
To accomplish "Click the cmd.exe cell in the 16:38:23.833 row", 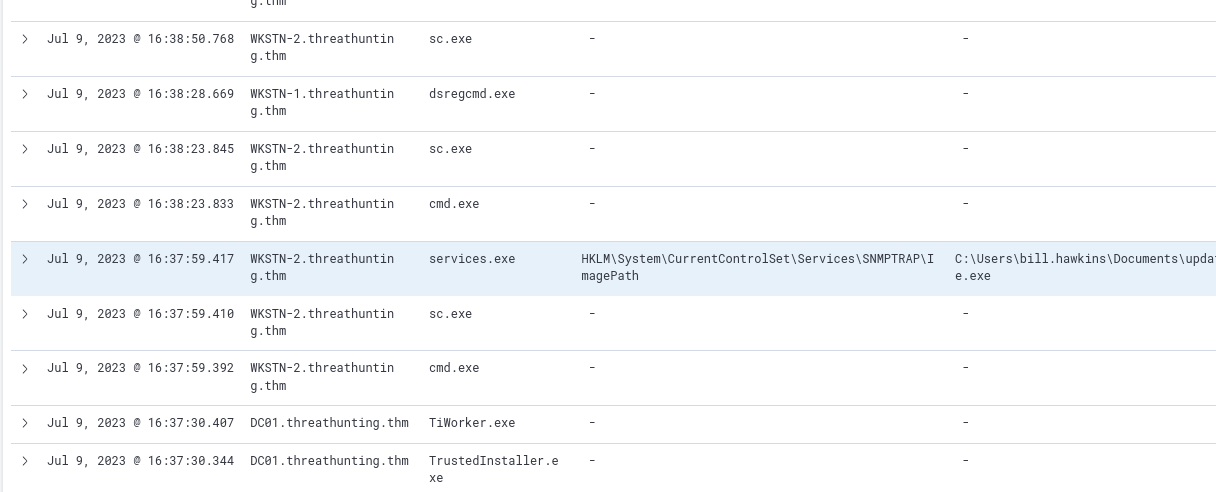I will pos(454,204).
